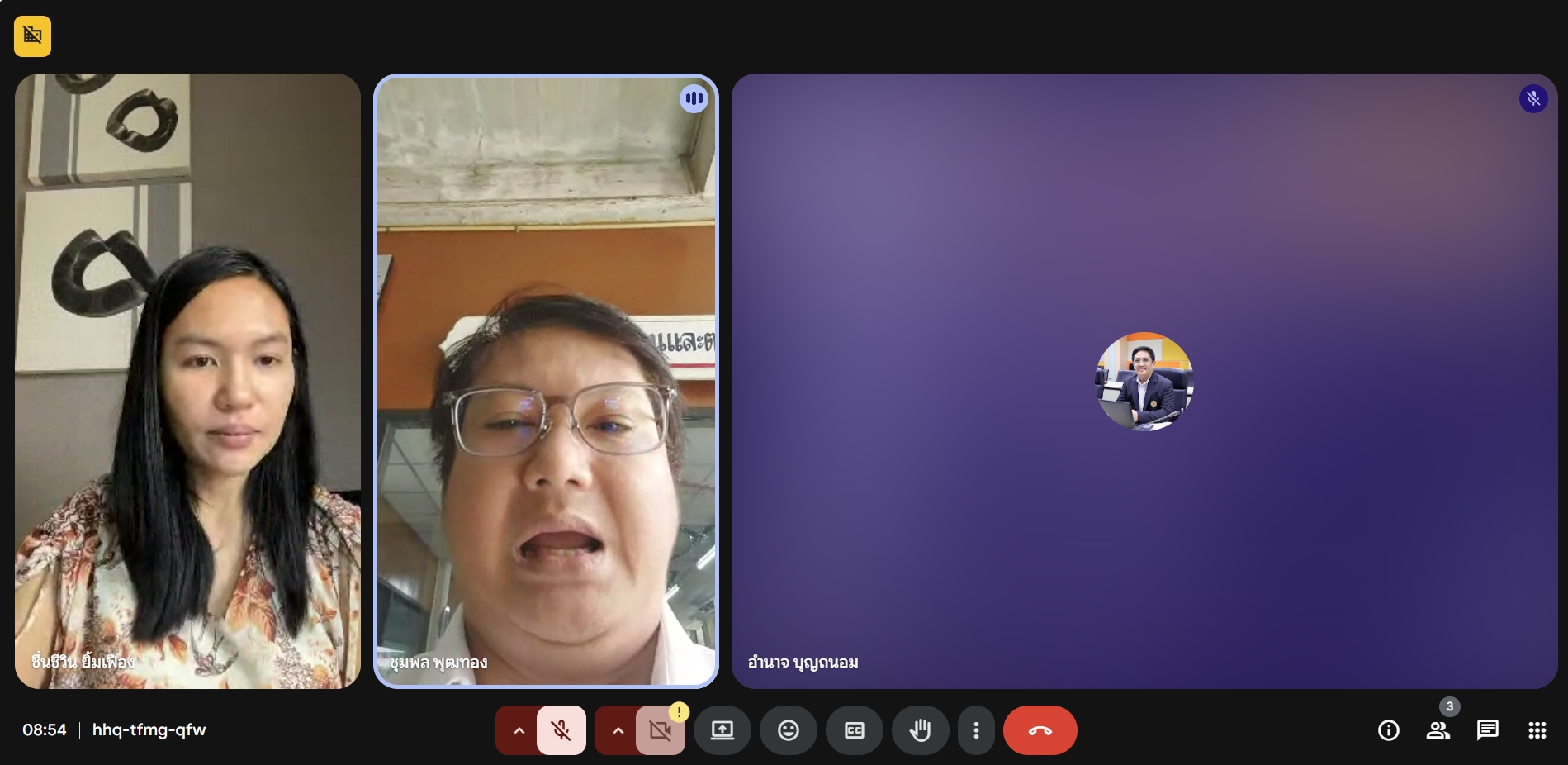Open the three-dot more options menu

[x=976, y=730]
